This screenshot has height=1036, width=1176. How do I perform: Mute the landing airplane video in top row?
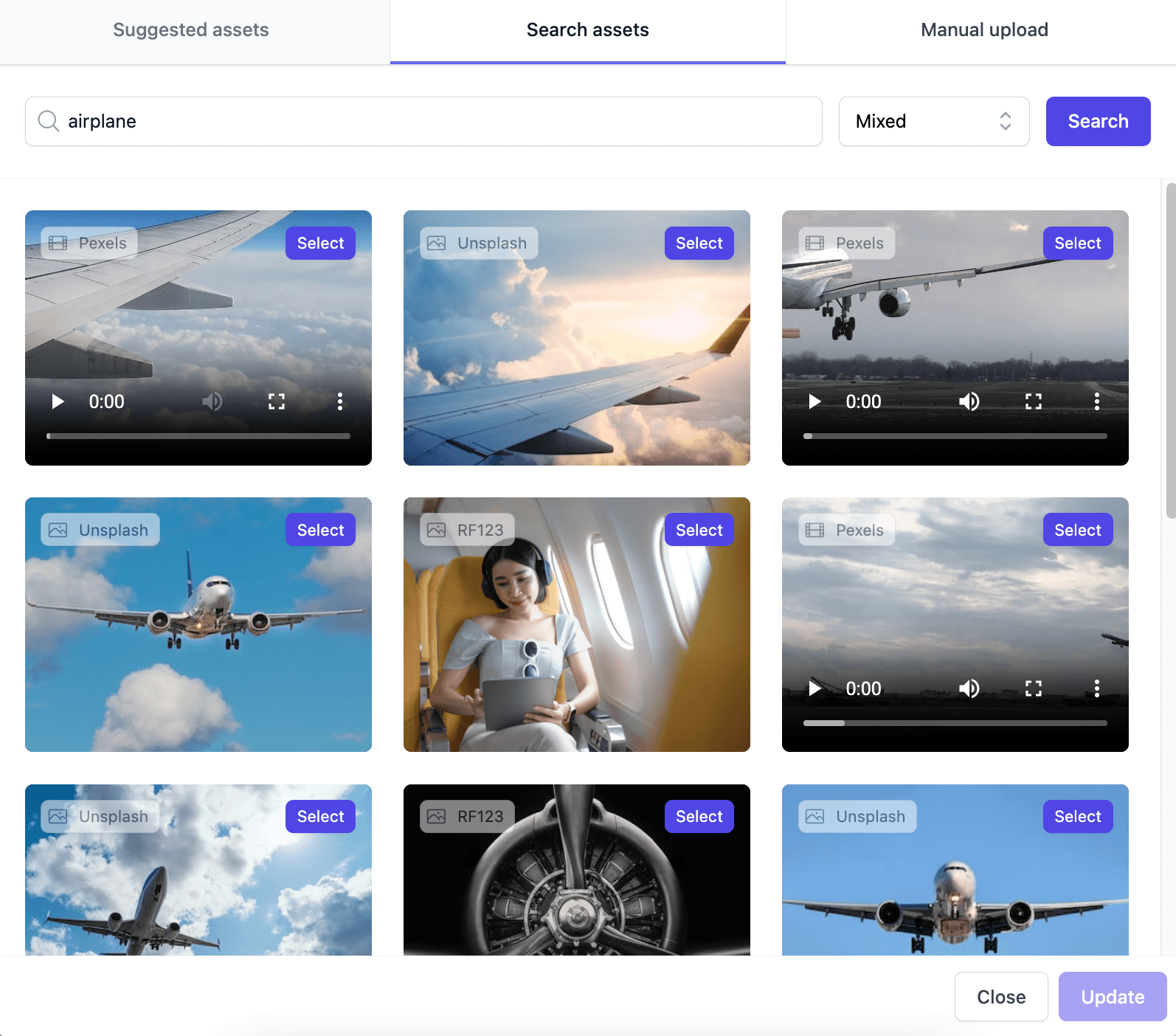pos(969,401)
